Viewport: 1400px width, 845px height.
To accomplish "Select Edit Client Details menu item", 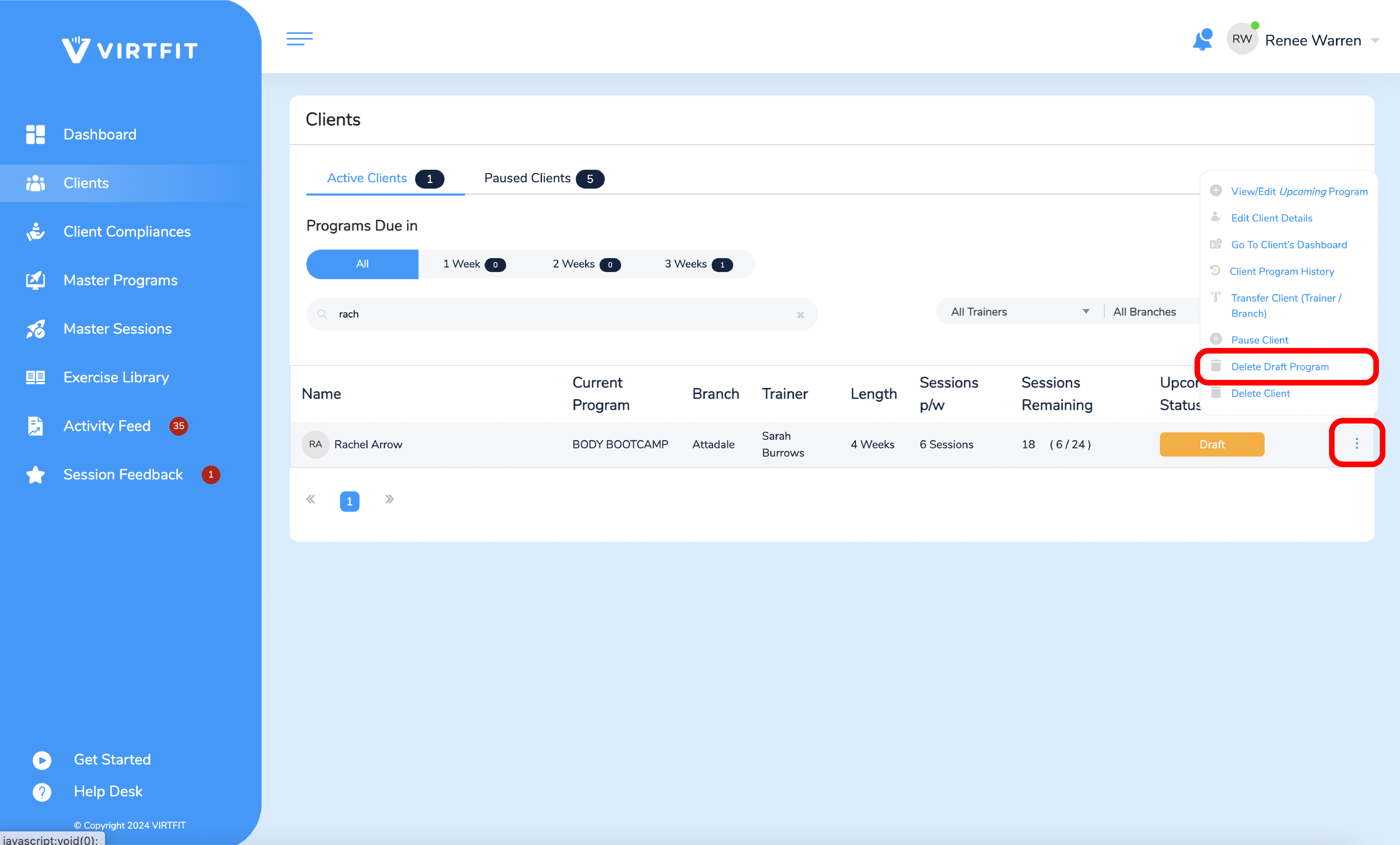I will click(1272, 218).
